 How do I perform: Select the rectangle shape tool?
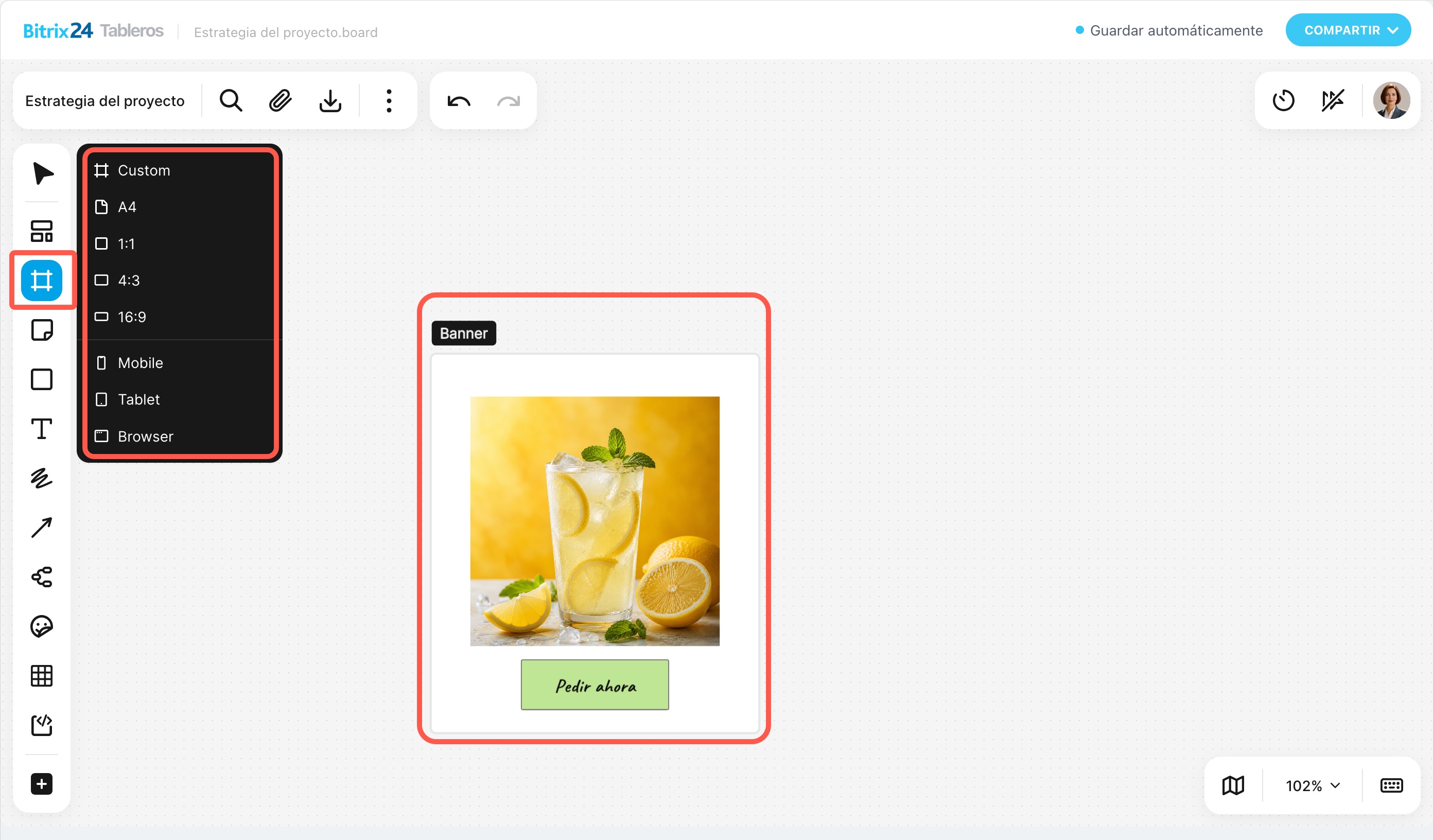coord(42,379)
